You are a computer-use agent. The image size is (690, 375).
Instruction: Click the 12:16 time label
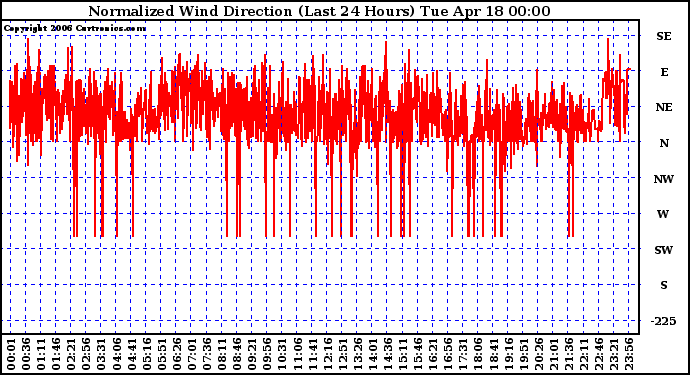click(327, 354)
